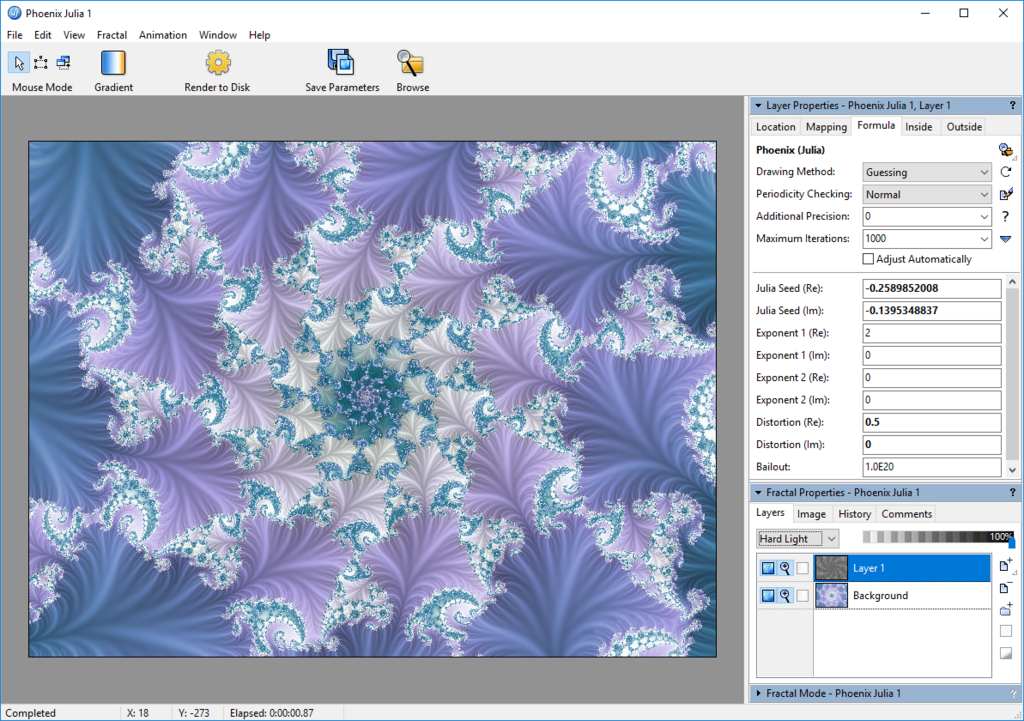This screenshot has width=1024, height=721.
Task: Click the Save Parameters icon
Action: point(342,64)
